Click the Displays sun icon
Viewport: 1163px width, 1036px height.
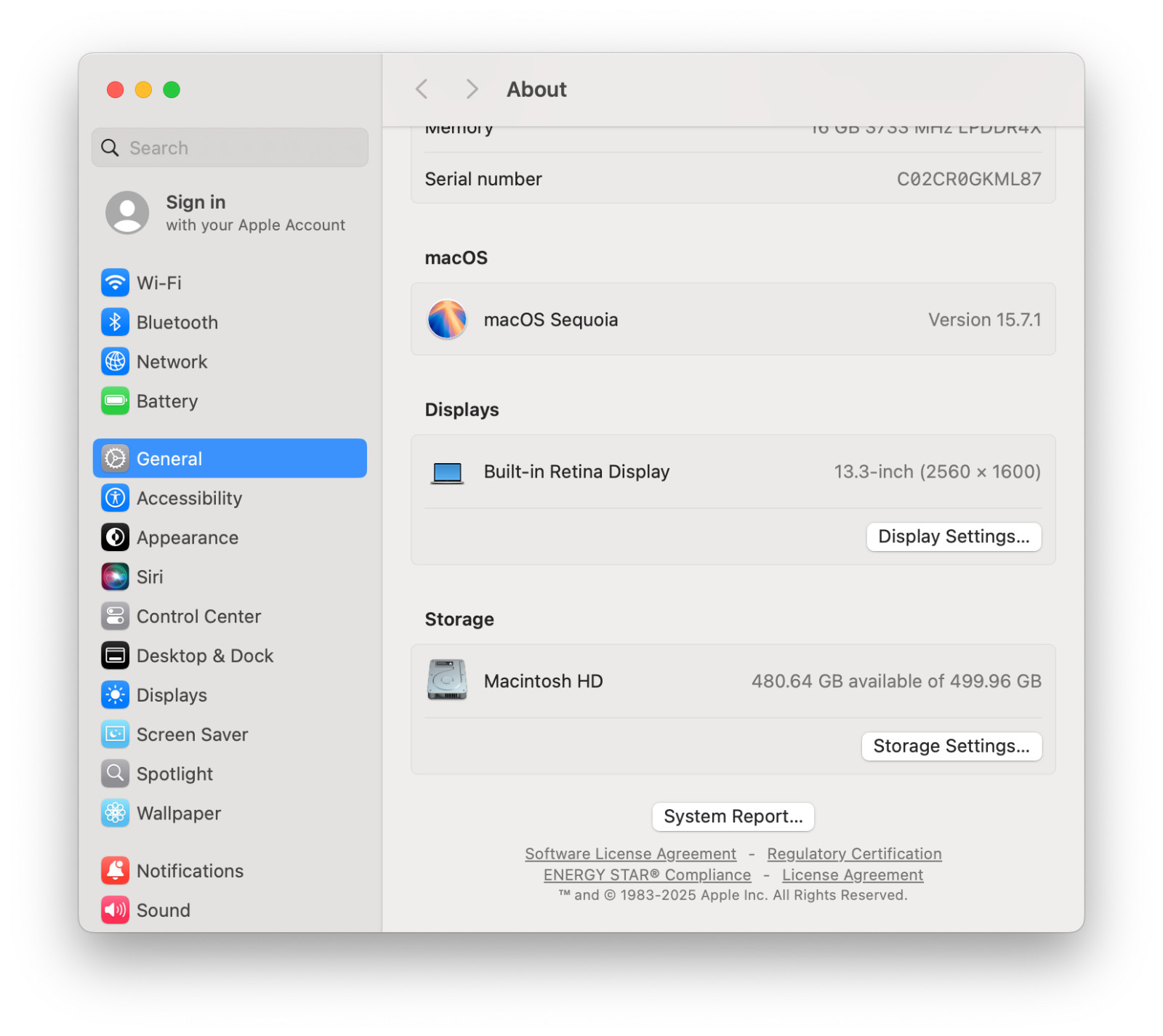(x=115, y=695)
